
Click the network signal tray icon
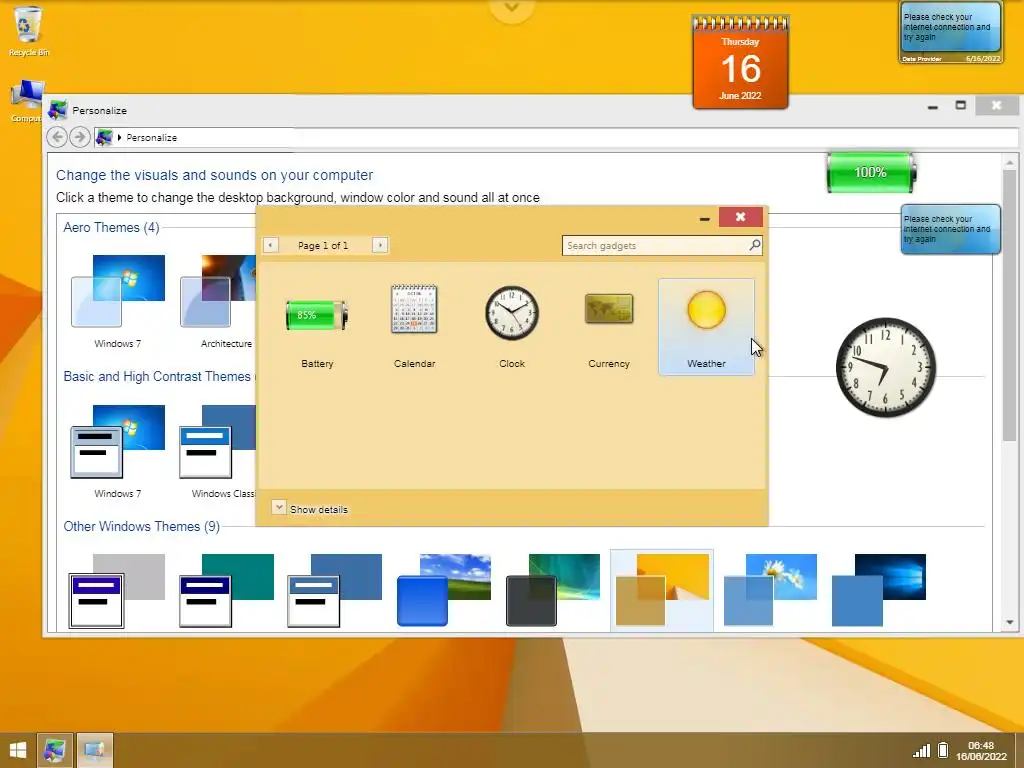click(x=921, y=750)
